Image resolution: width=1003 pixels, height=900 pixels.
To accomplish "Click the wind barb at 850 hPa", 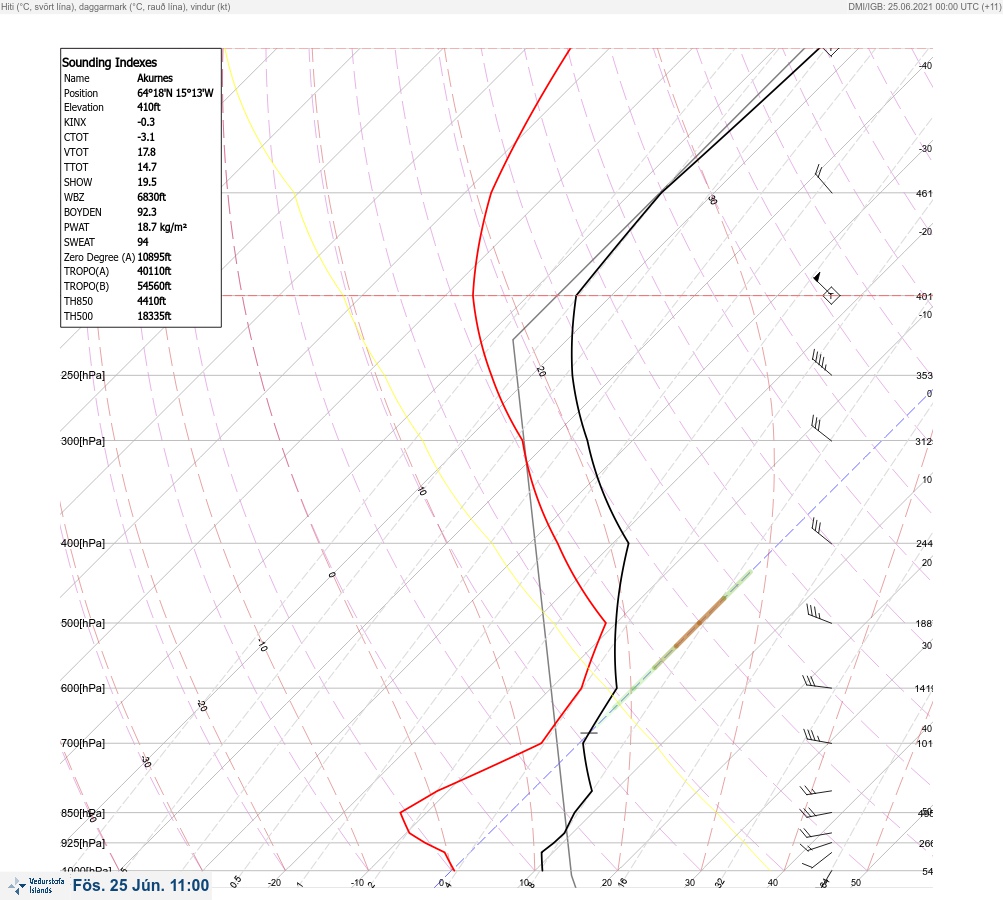I will point(816,813).
